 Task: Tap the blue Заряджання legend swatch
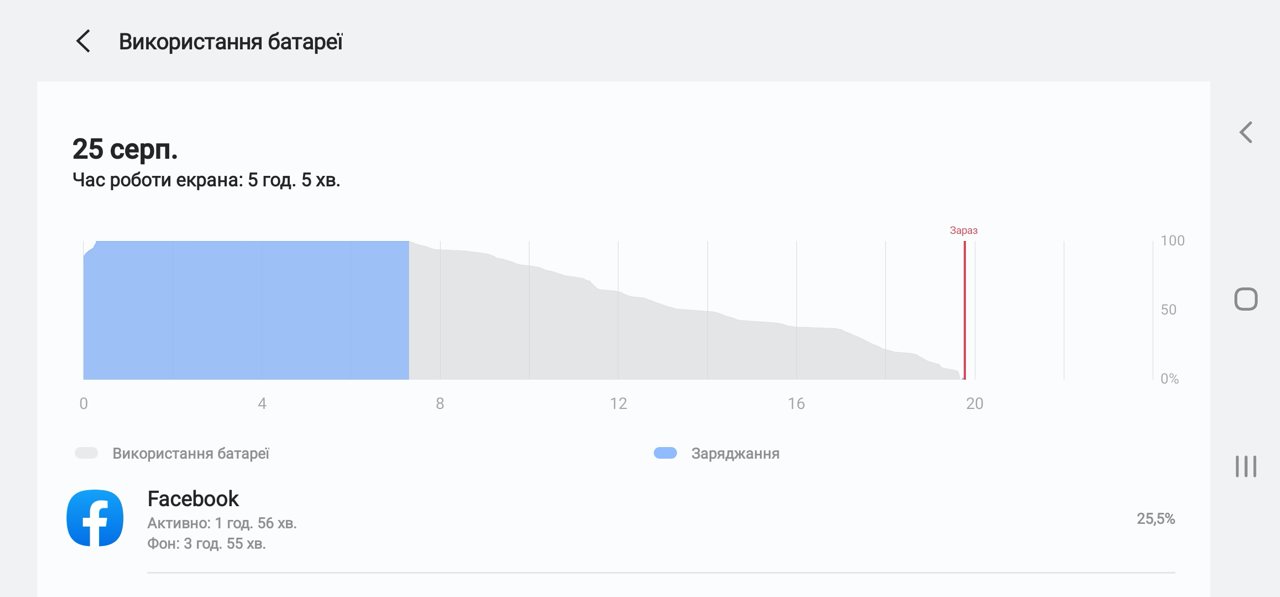(x=665, y=453)
